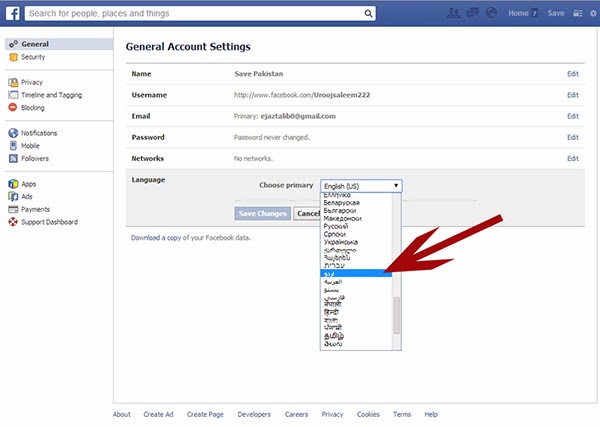The width and height of the screenshot is (600, 427).
Task: Select Українська in the language list
Action: [x=341, y=242]
